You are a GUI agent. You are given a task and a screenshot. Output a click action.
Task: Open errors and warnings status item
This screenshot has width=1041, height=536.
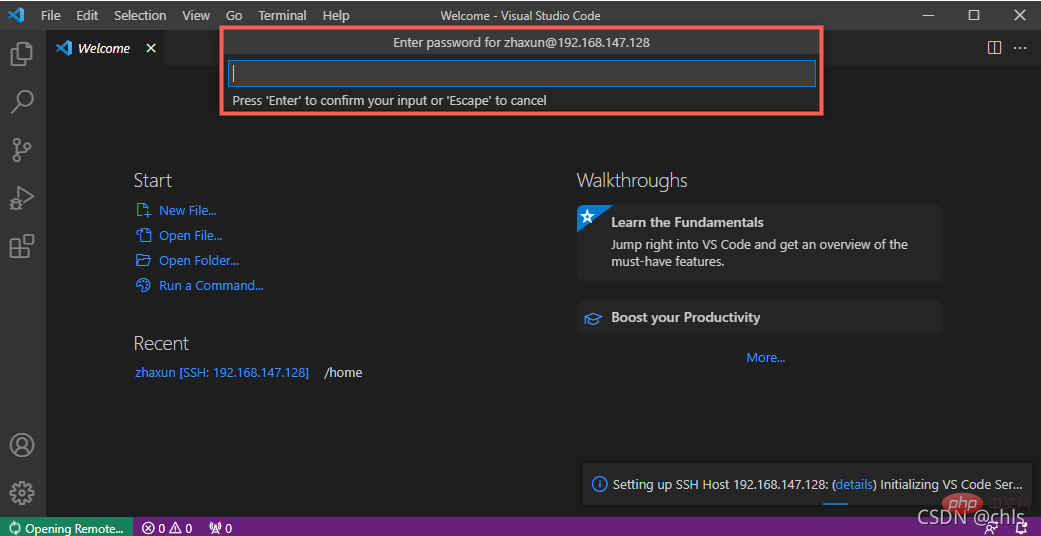point(166,528)
